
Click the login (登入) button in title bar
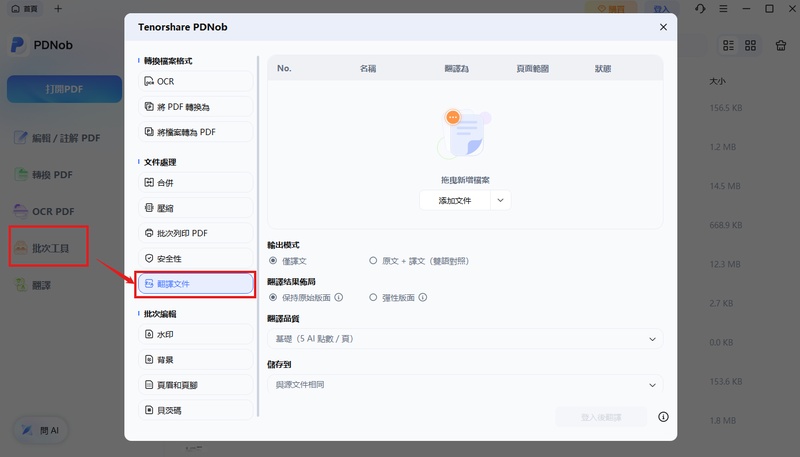pos(662,9)
